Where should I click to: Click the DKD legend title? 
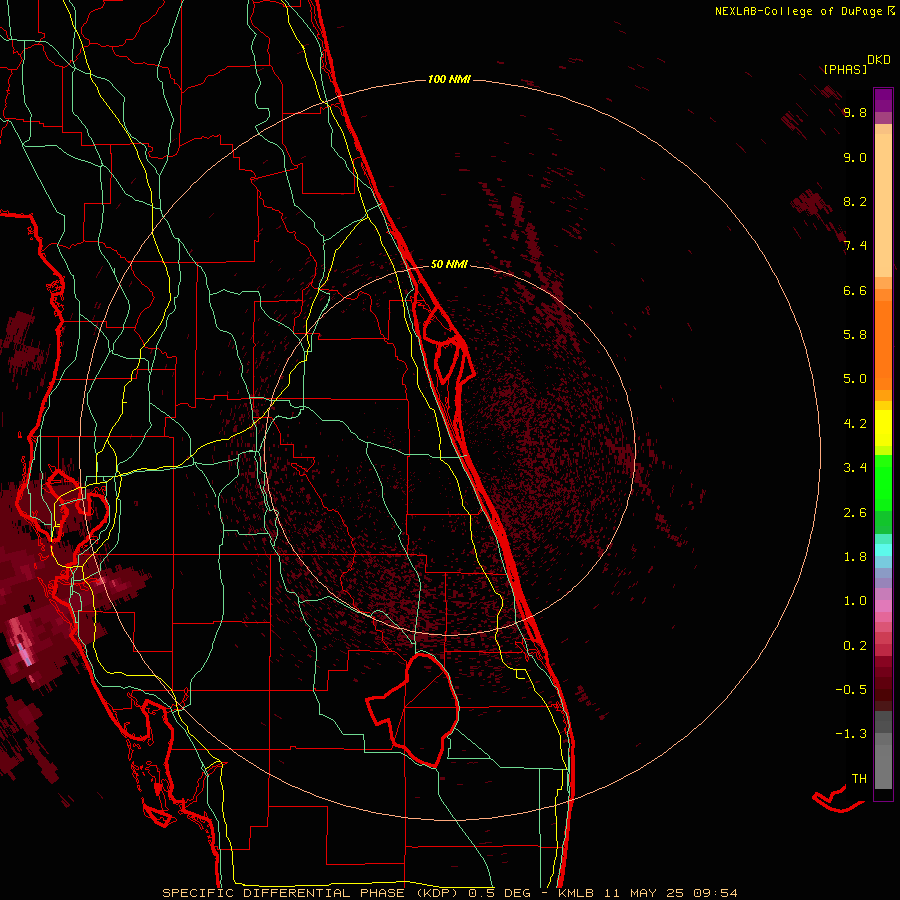click(879, 60)
